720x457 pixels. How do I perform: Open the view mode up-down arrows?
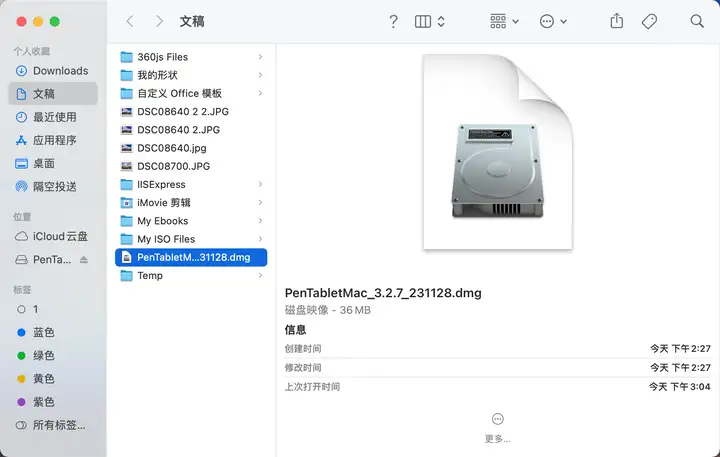coord(441,21)
